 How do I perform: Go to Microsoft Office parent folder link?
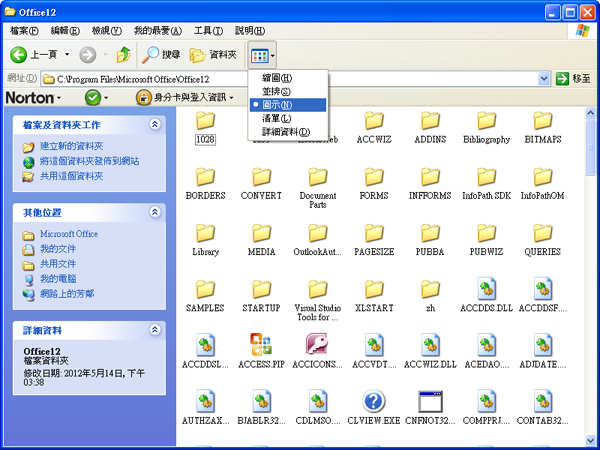(x=69, y=234)
